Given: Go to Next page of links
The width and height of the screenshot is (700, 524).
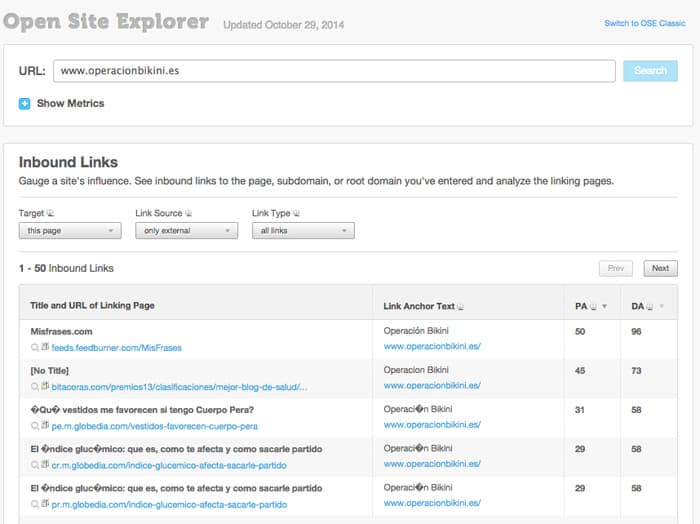Looking at the screenshot, I should 660,268.
